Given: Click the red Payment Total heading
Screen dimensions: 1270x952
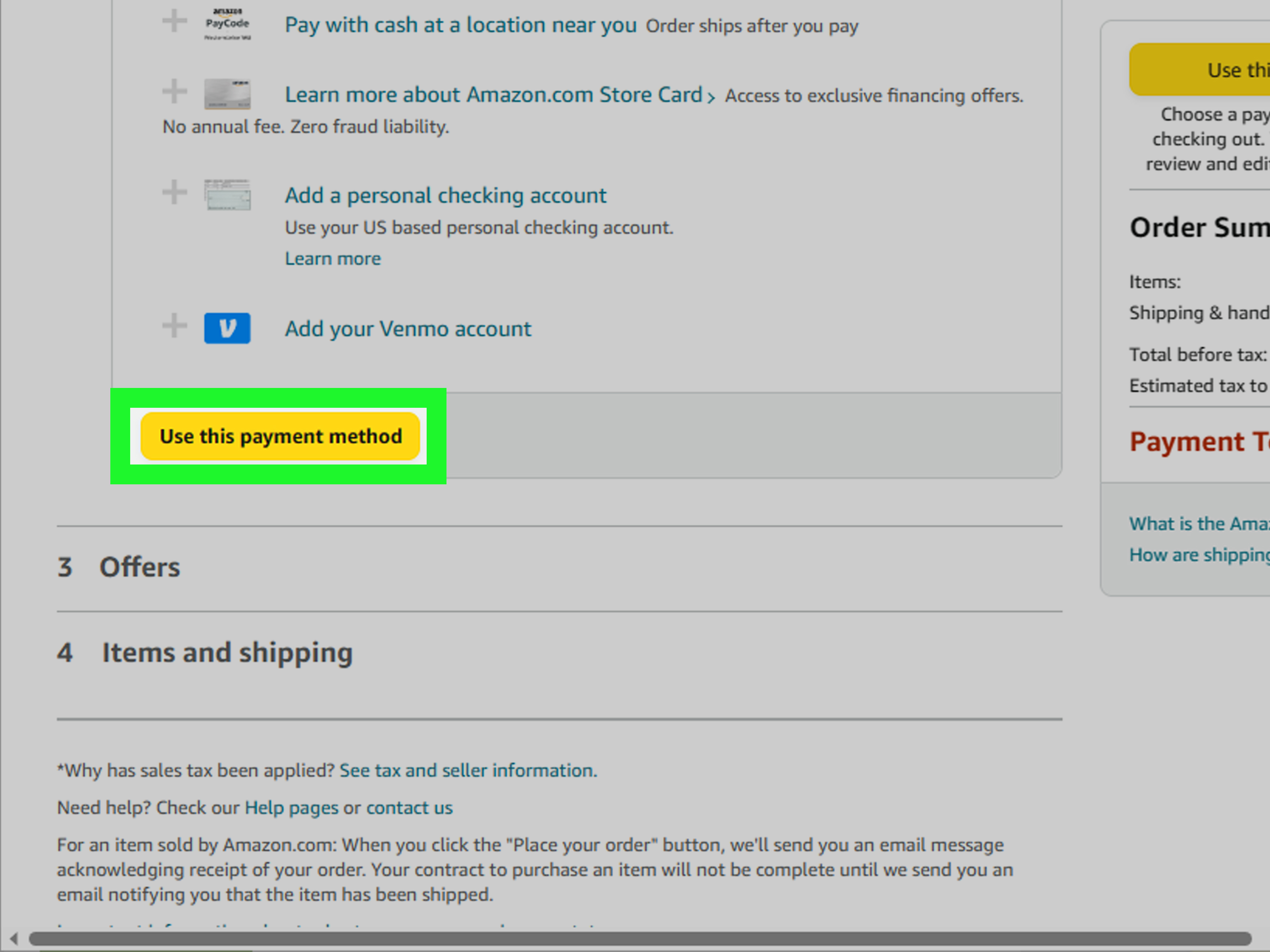Looking at the screenshot, I should (1200, 441).
